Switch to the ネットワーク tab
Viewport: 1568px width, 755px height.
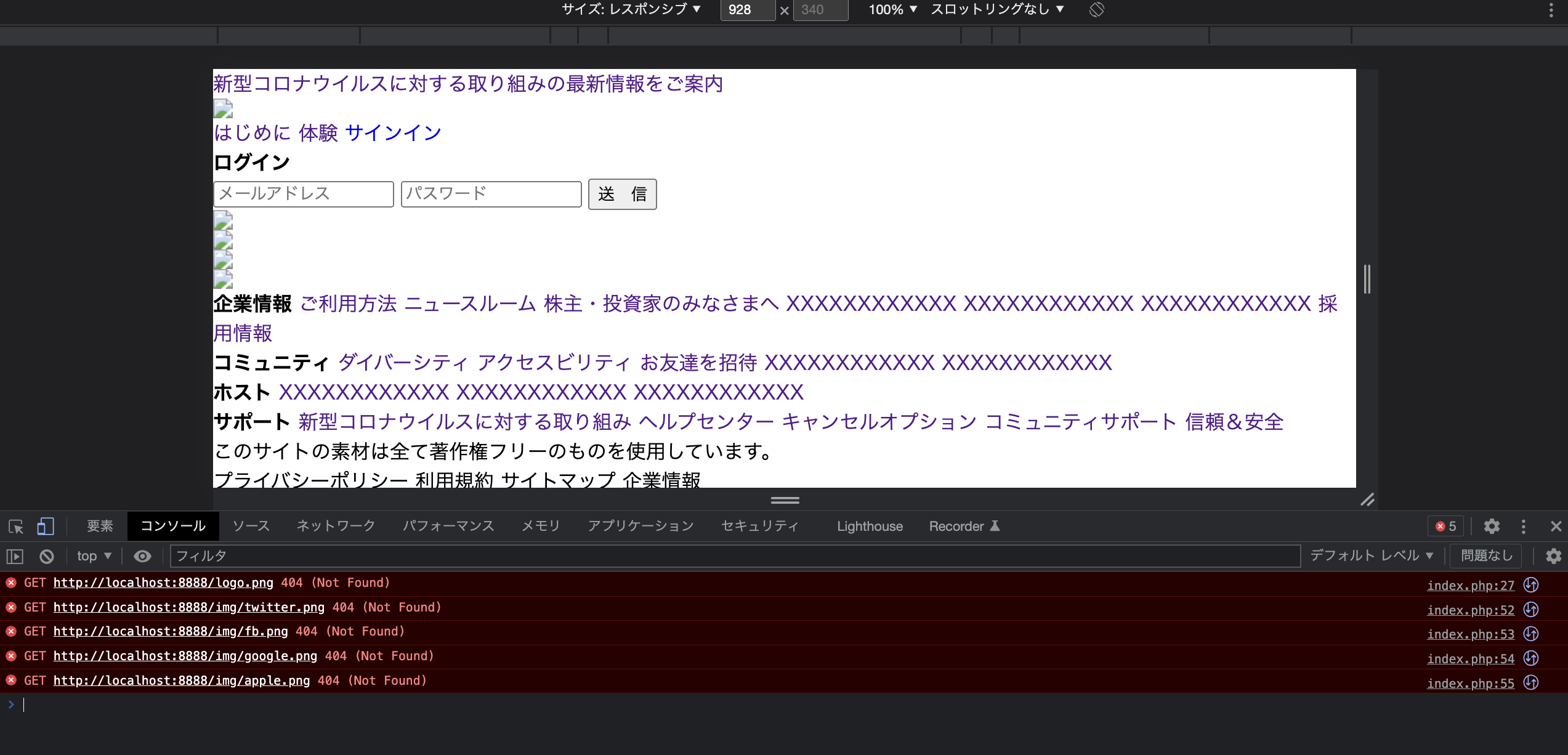pos(336,526)
